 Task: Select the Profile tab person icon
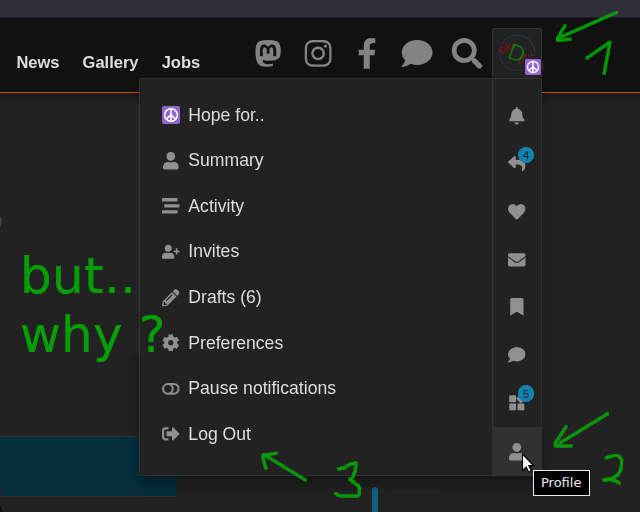point(517,452)
